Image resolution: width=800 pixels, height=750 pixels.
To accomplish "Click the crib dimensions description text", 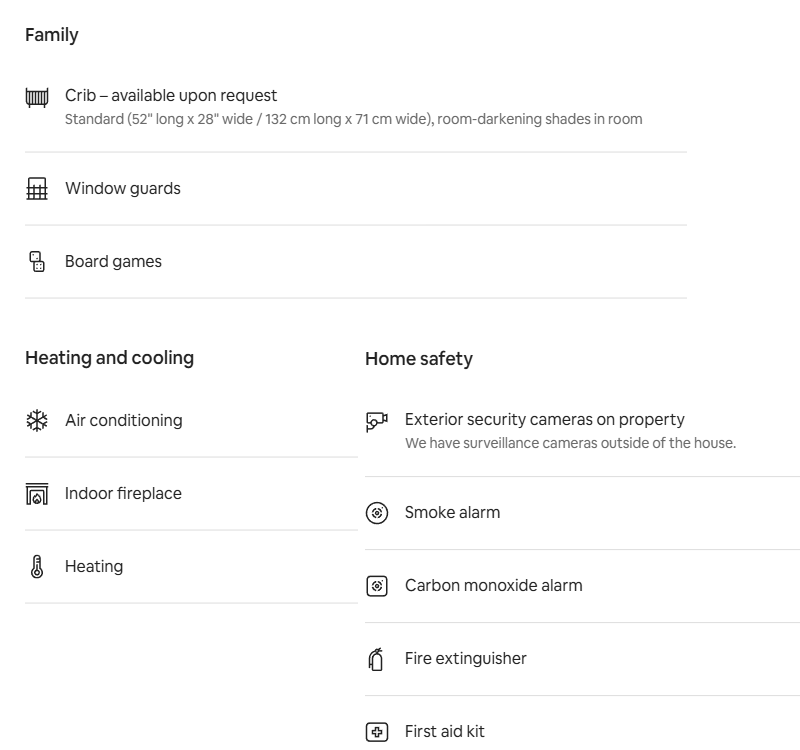I will coord(354,119).
